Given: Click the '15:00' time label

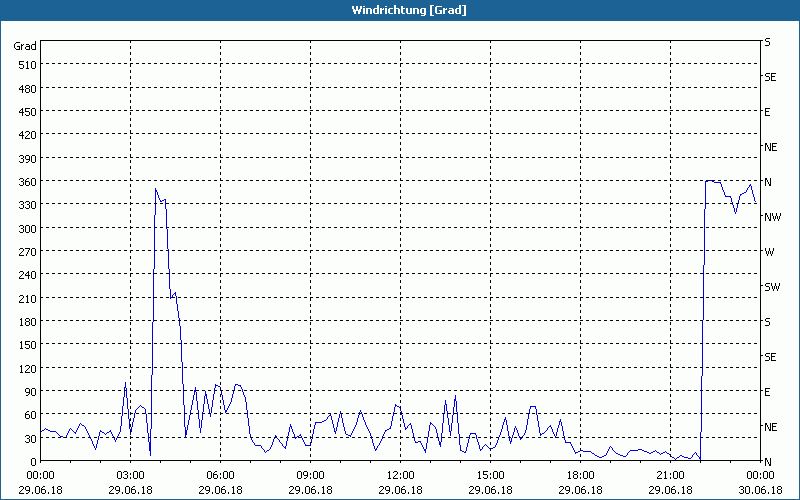Looking at the screenshot, I should 490,476.
